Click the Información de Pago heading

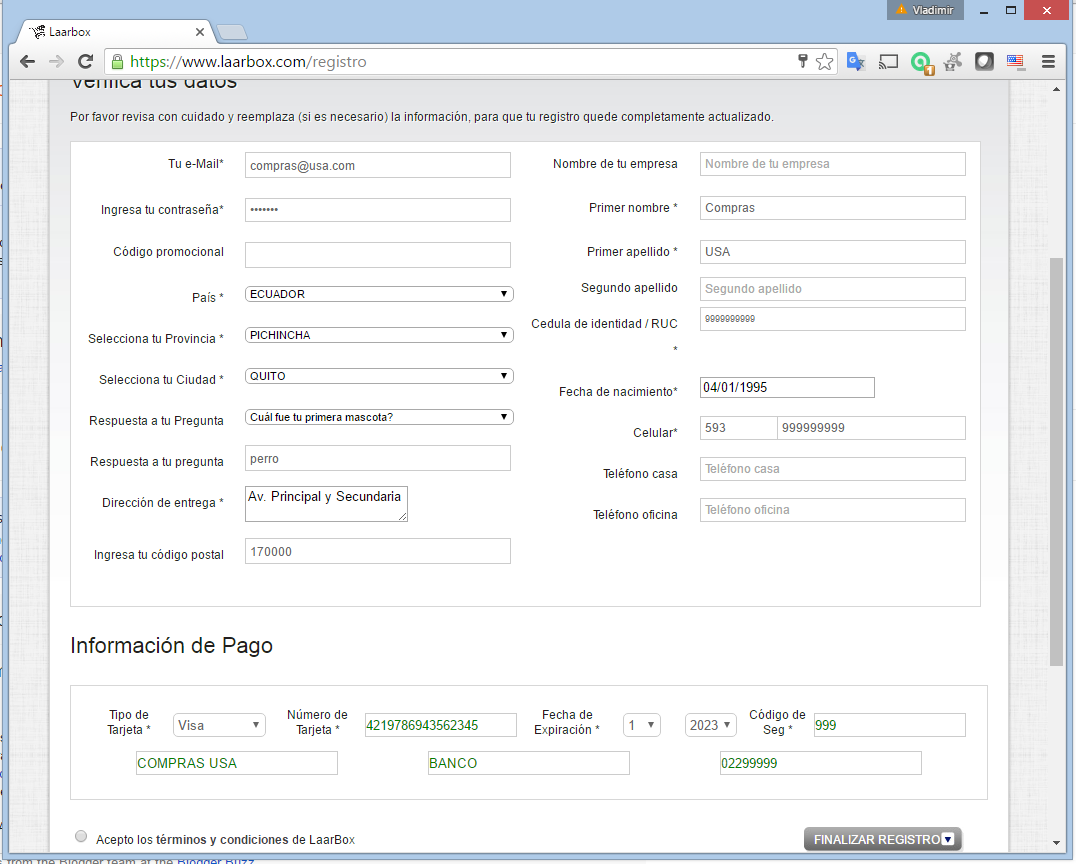click(172, 646)
